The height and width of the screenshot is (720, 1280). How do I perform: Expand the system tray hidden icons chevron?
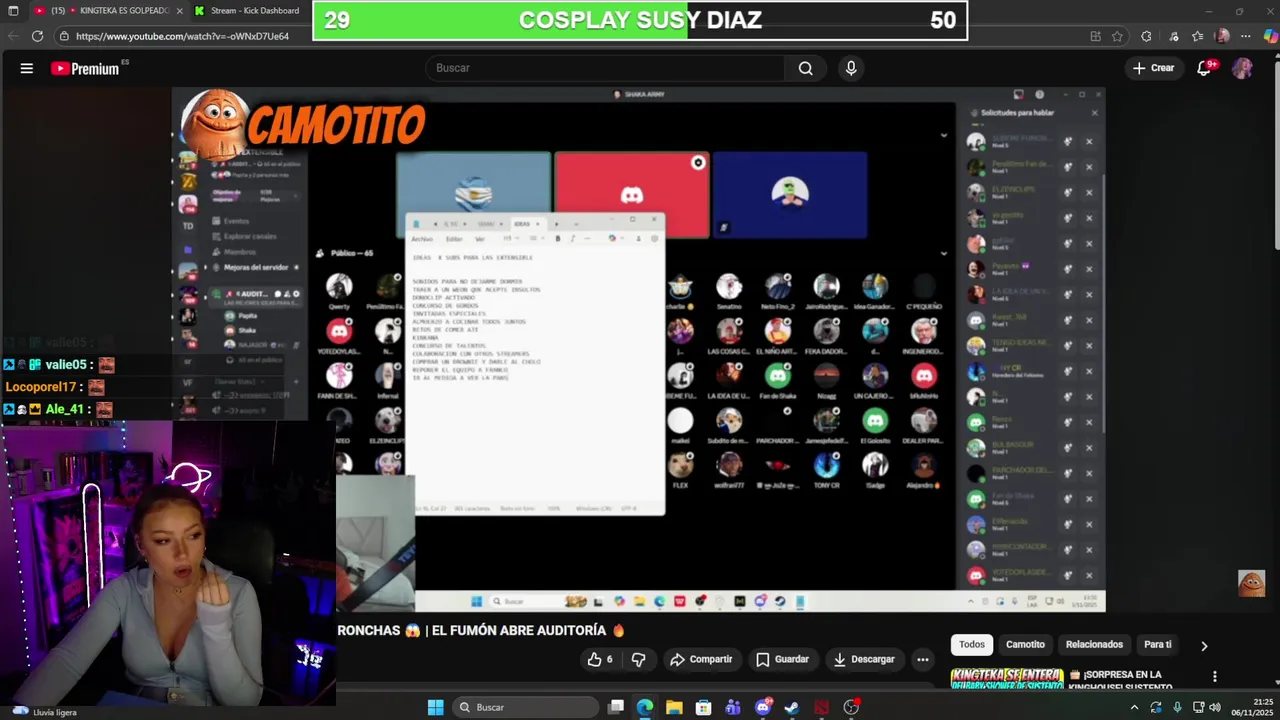pos(1134,707)
